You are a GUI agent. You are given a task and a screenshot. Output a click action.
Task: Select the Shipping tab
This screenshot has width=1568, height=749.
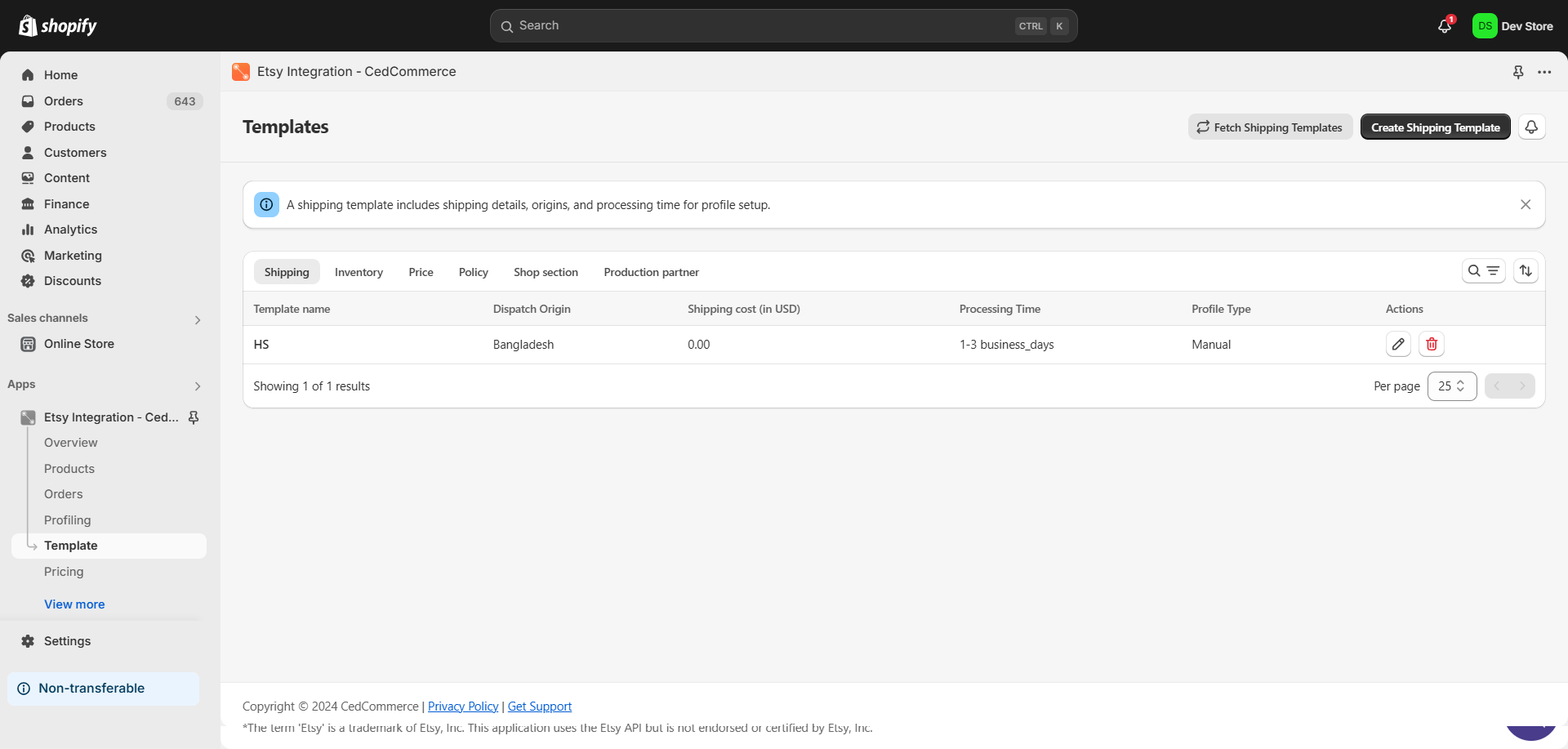coord(287,272)
